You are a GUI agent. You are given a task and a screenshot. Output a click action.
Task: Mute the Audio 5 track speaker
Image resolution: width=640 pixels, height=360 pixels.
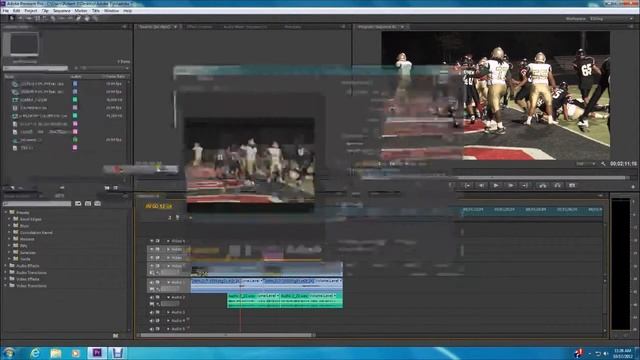151,329
